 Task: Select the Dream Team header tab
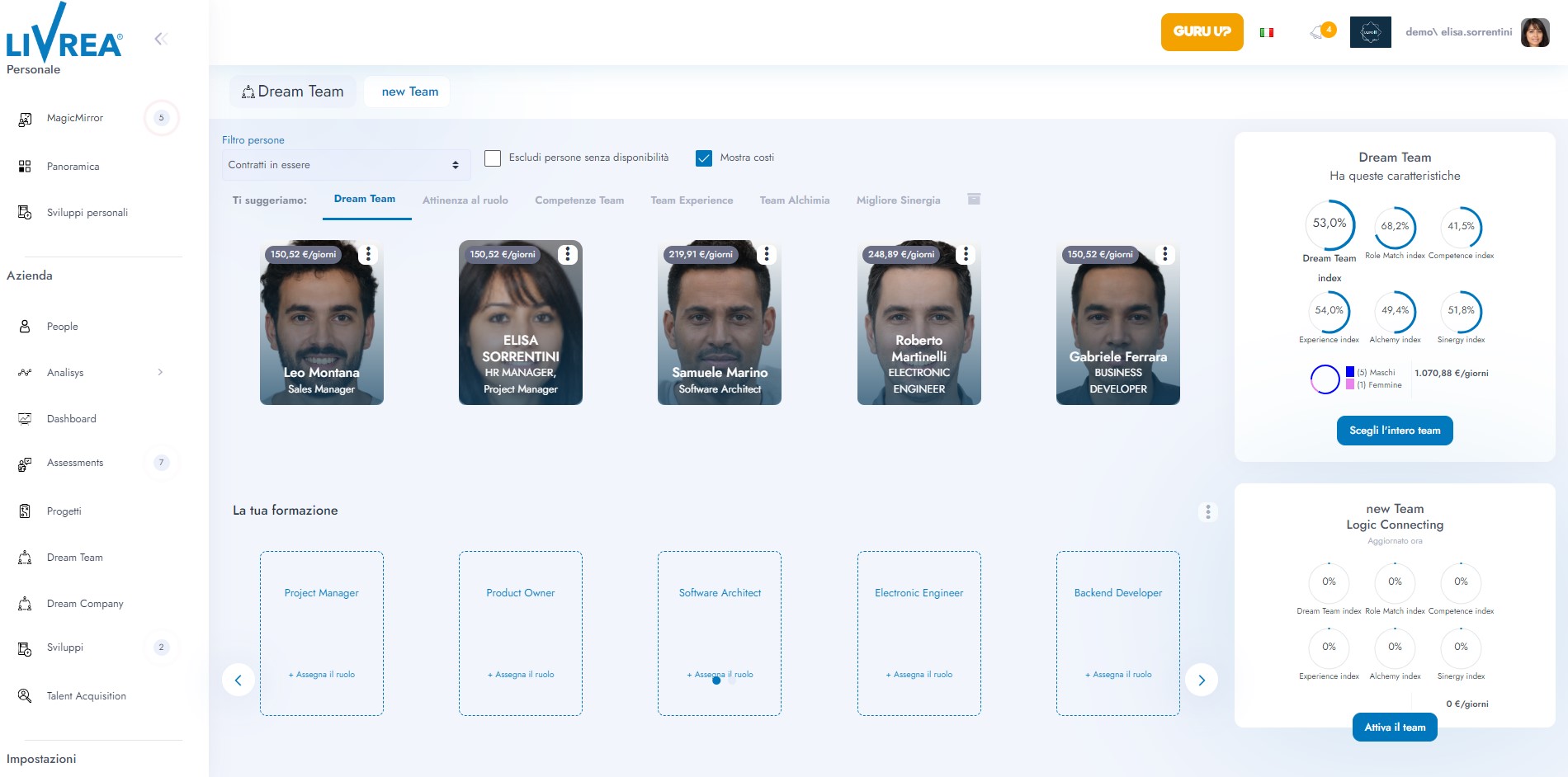293,92
